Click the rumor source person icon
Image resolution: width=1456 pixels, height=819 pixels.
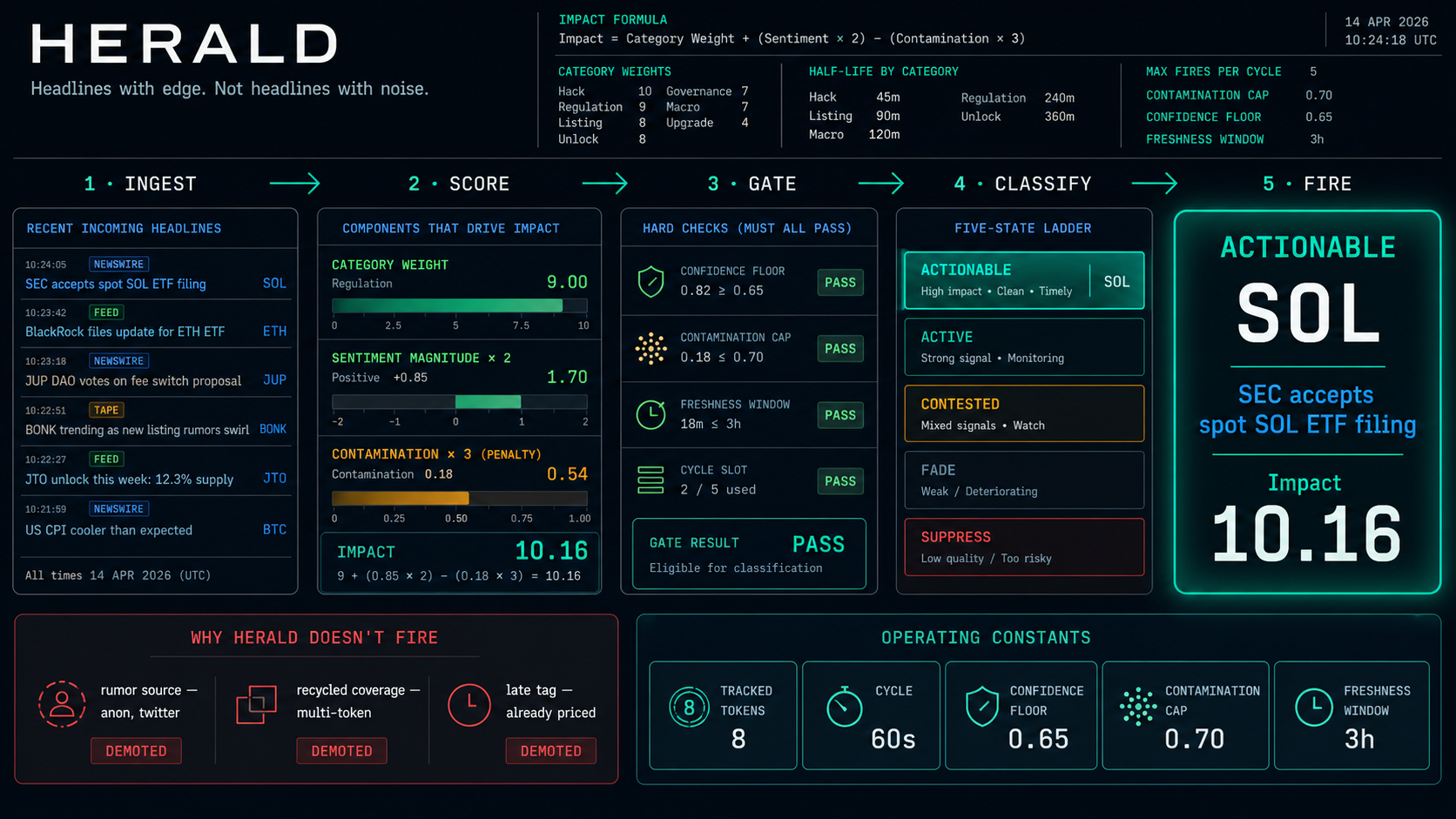(62, 704)
